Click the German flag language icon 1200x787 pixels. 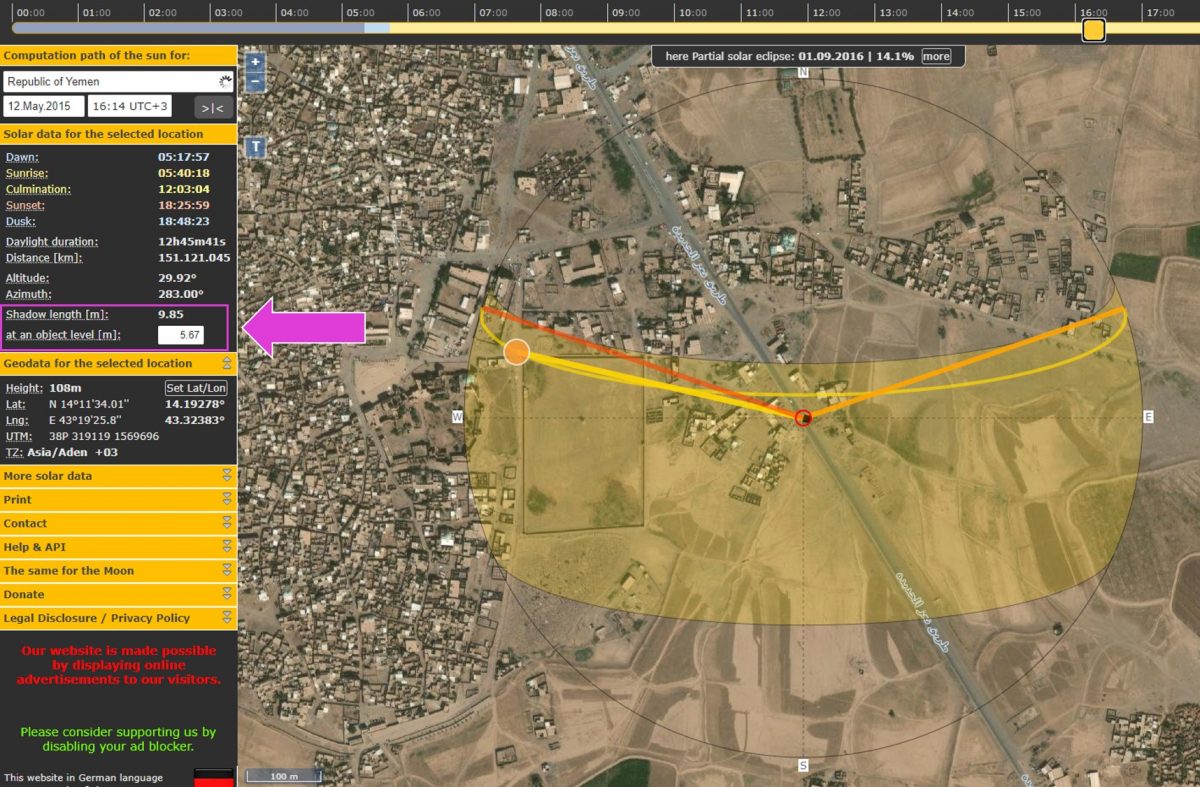point(214,777)
